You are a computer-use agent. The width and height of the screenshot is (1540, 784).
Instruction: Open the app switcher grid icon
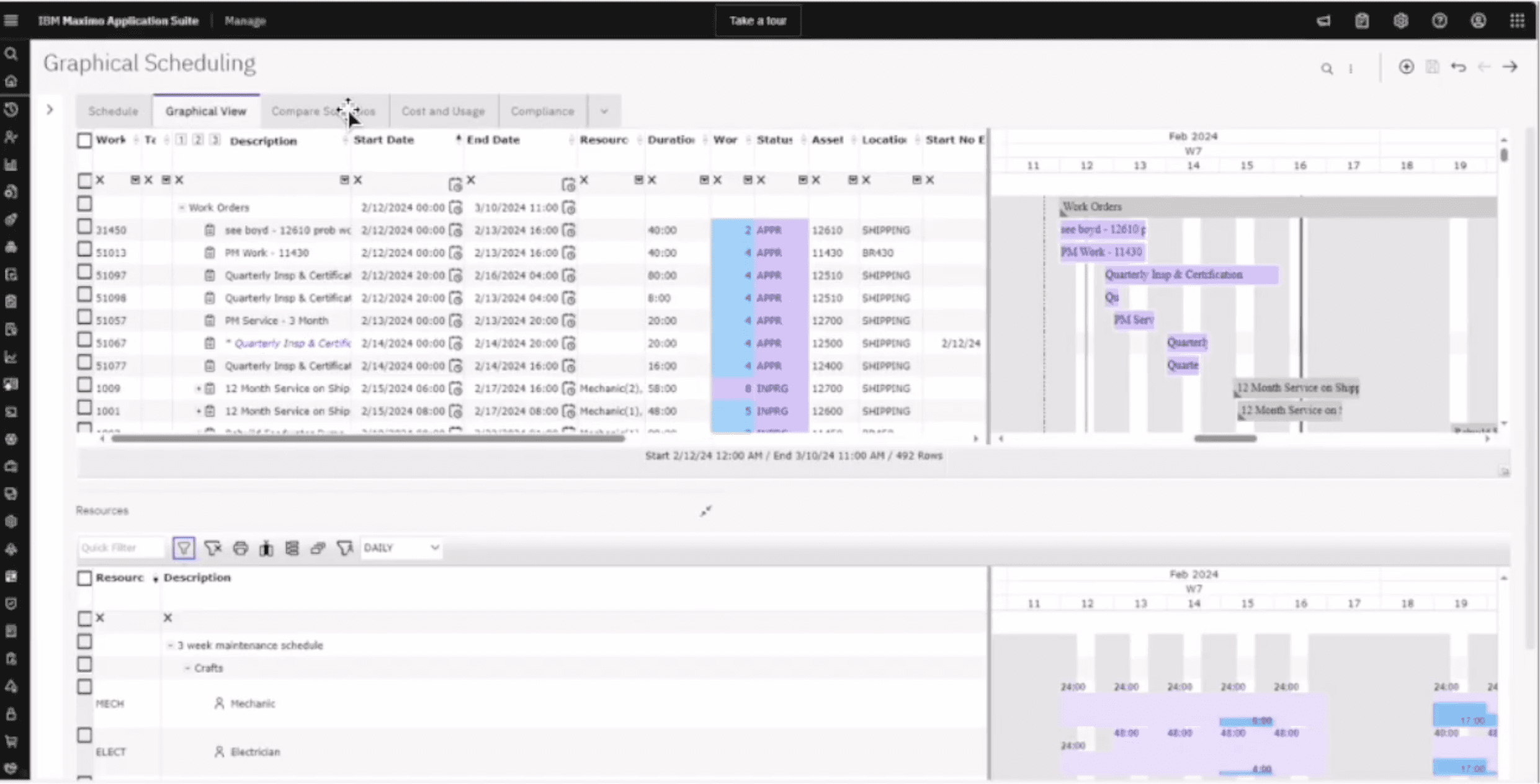pyautogui.click(x=1517, y=20)
